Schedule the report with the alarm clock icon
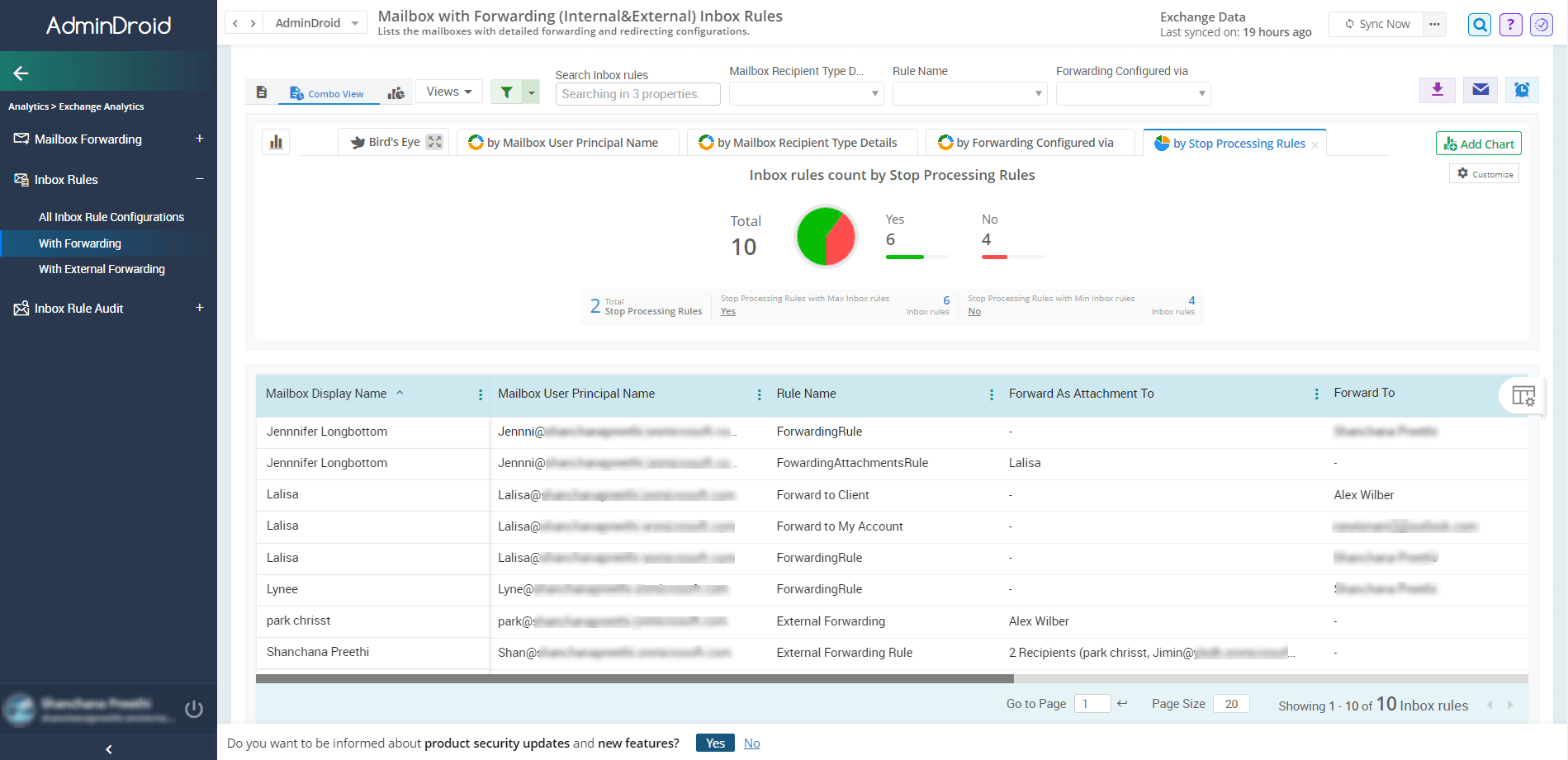 pos(1522,90)
